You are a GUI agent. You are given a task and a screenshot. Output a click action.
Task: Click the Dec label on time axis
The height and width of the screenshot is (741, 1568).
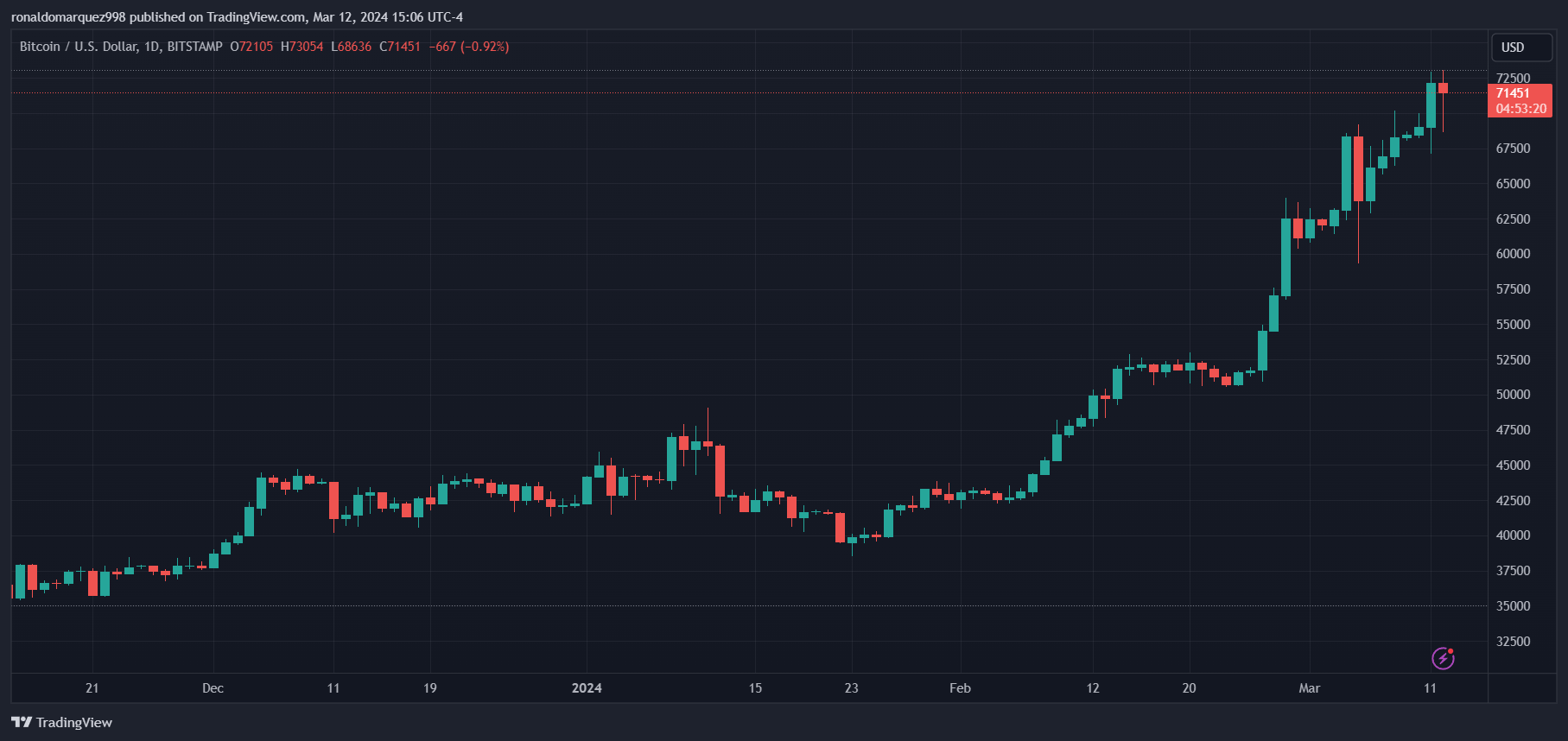pos(213,688)
